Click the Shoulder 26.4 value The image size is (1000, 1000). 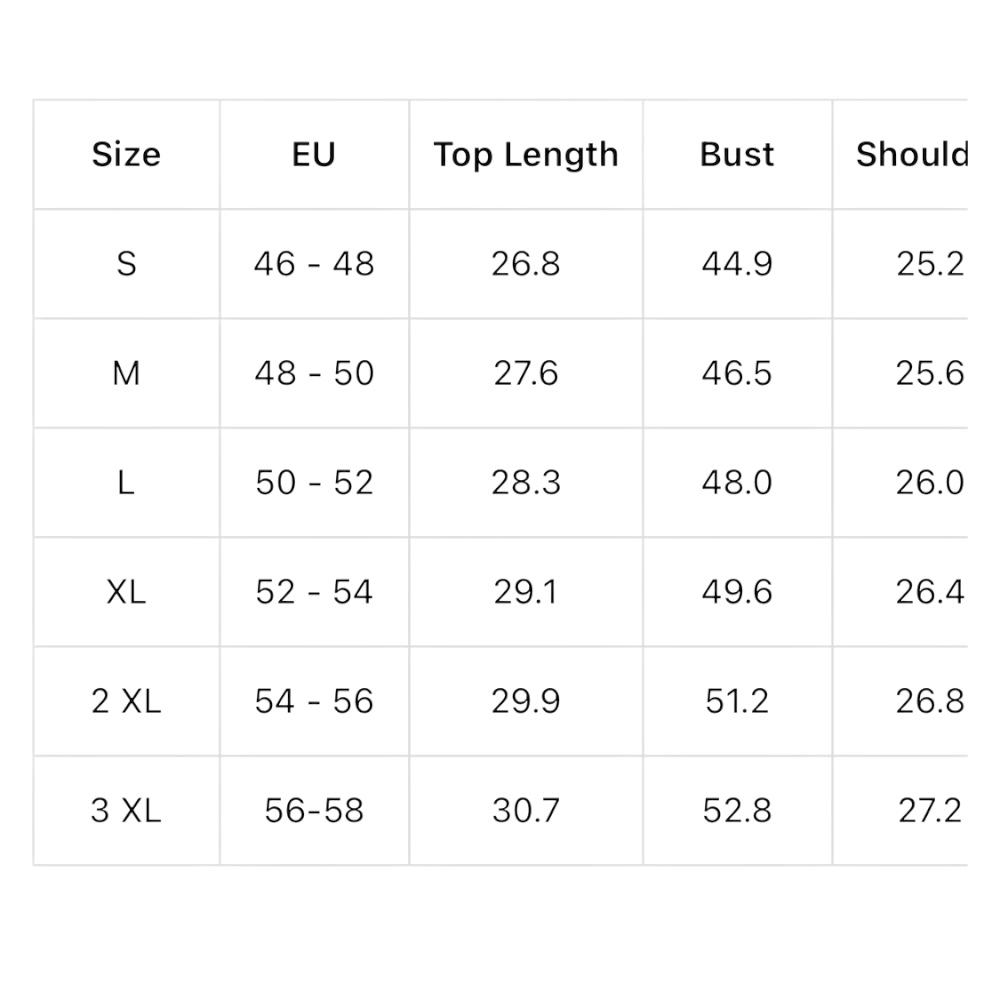click(929, 592)
